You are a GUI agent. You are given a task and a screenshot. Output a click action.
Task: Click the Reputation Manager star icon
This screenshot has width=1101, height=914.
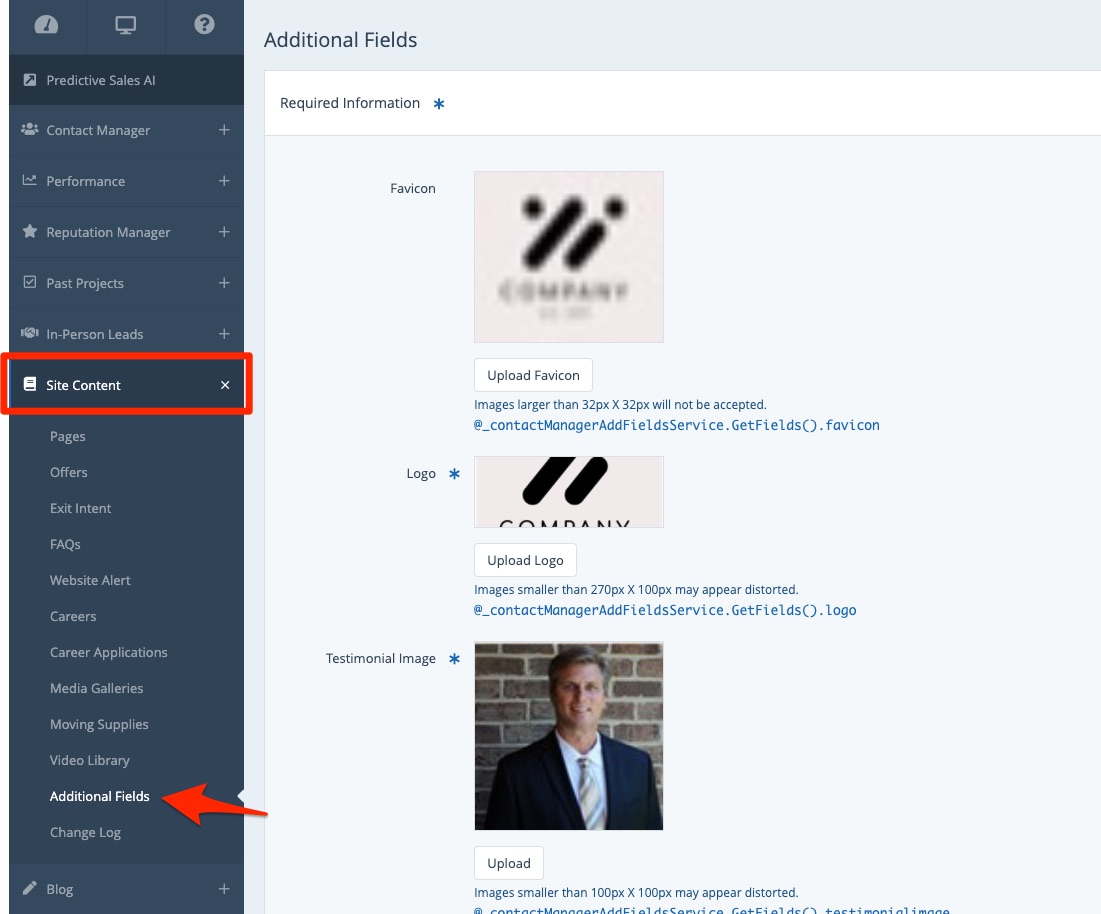click(30, 232)
